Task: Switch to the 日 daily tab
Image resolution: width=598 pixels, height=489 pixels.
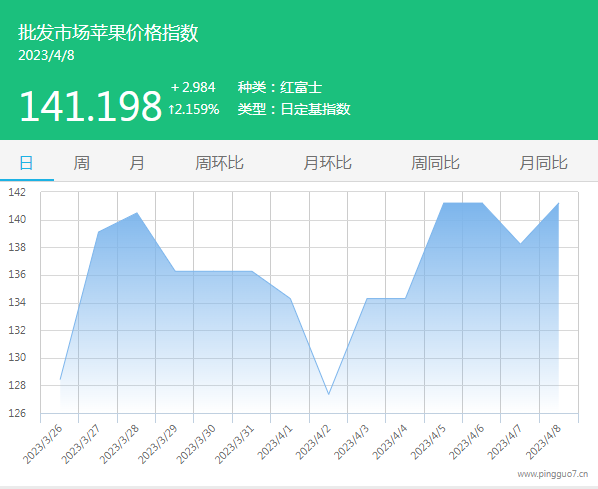Action: 26,163
